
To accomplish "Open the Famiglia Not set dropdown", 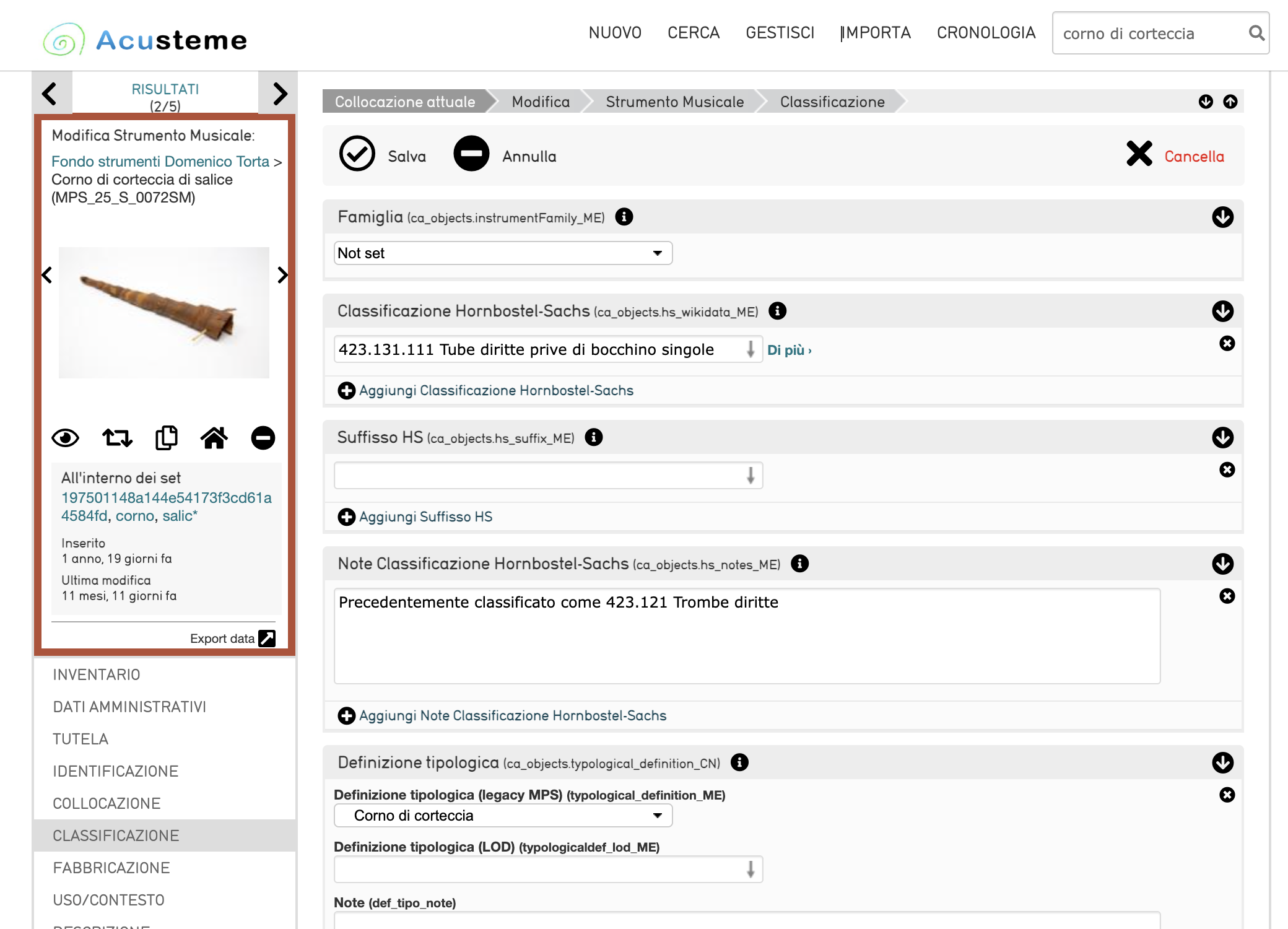I will tap(503, 253).
